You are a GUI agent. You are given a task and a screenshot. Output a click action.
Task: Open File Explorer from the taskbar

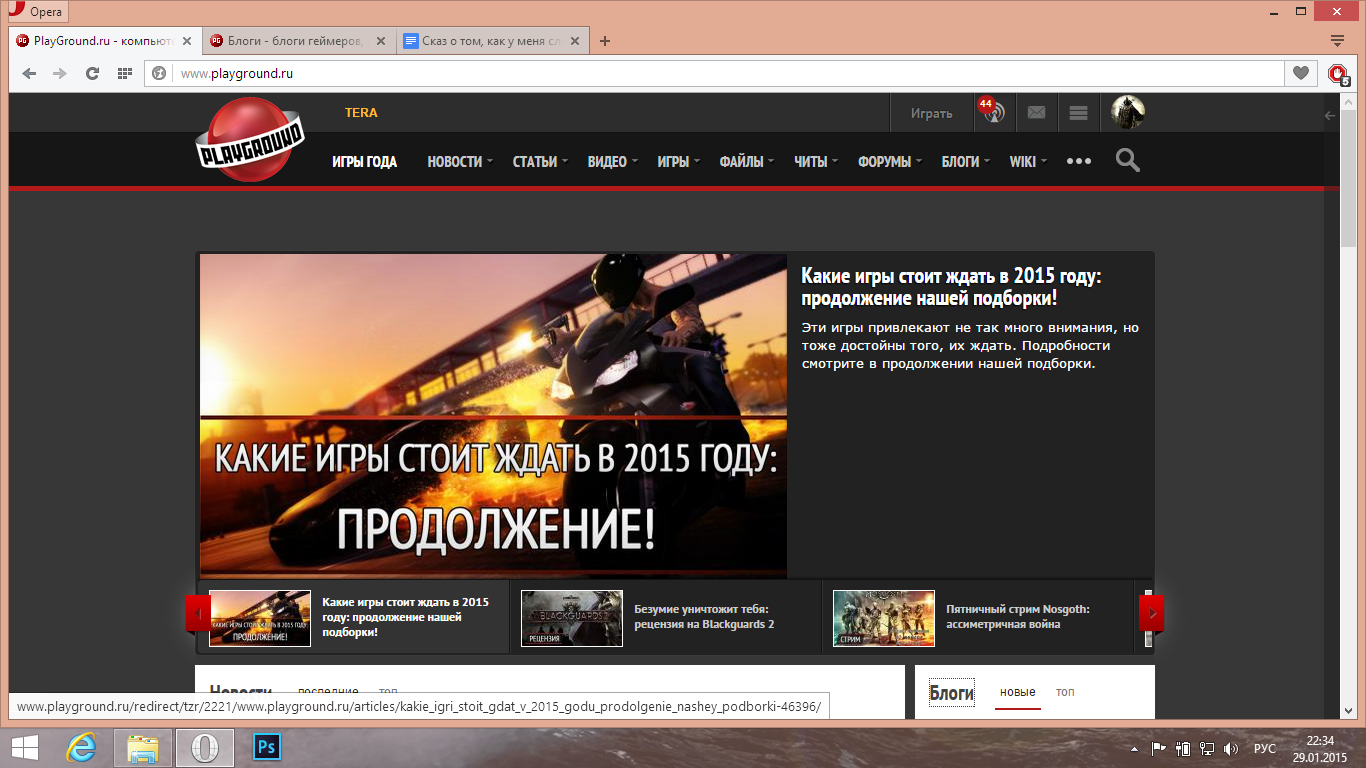click(x=143, y=747)
